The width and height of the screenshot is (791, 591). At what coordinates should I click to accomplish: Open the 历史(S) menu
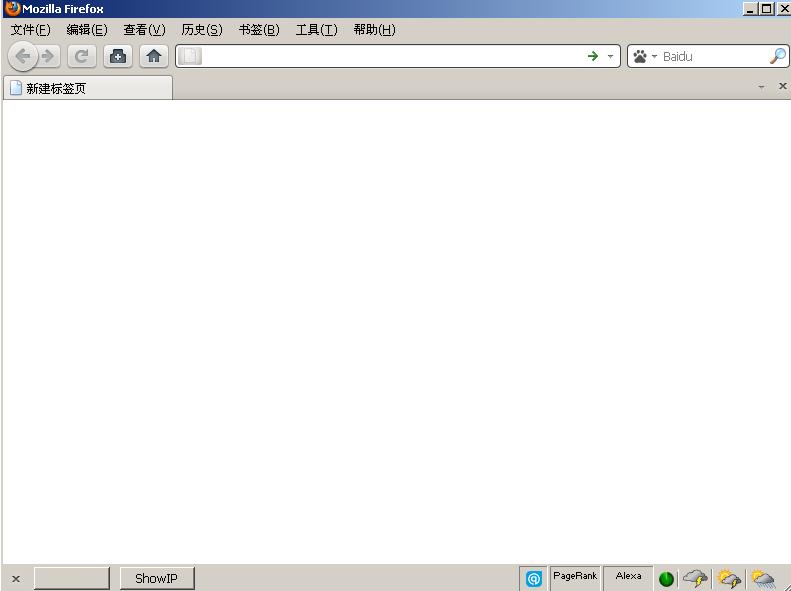pyautogui.click(x=202, y=30)
